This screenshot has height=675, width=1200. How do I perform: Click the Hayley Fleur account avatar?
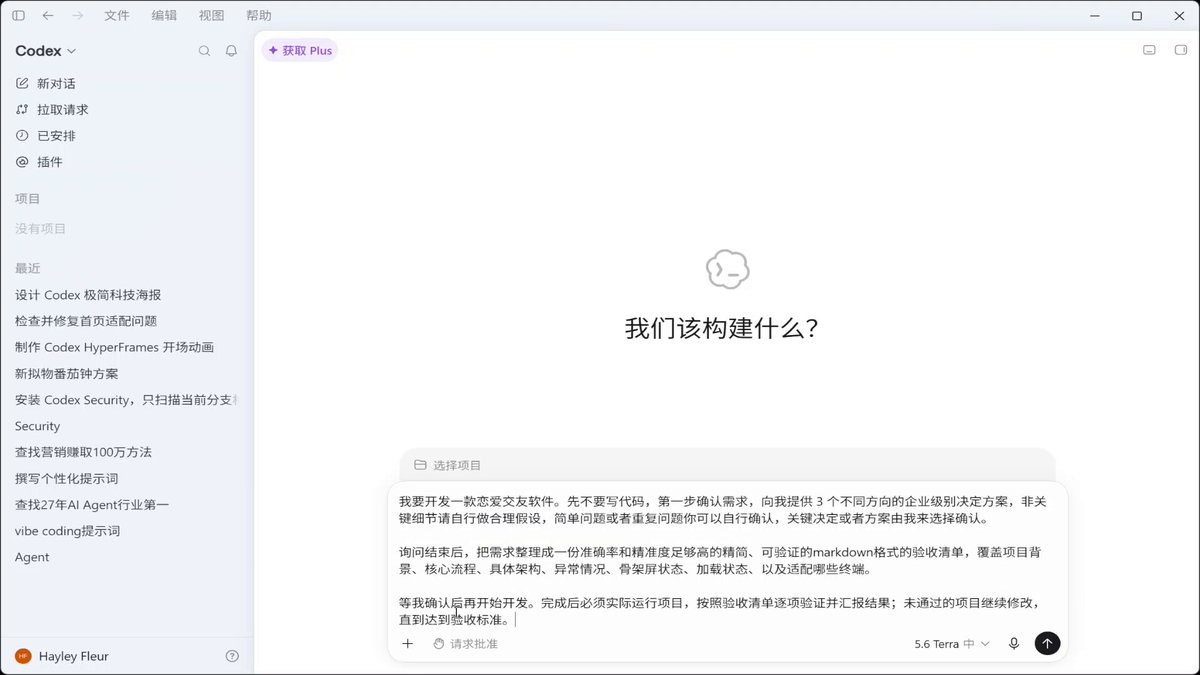coord(23,656)
